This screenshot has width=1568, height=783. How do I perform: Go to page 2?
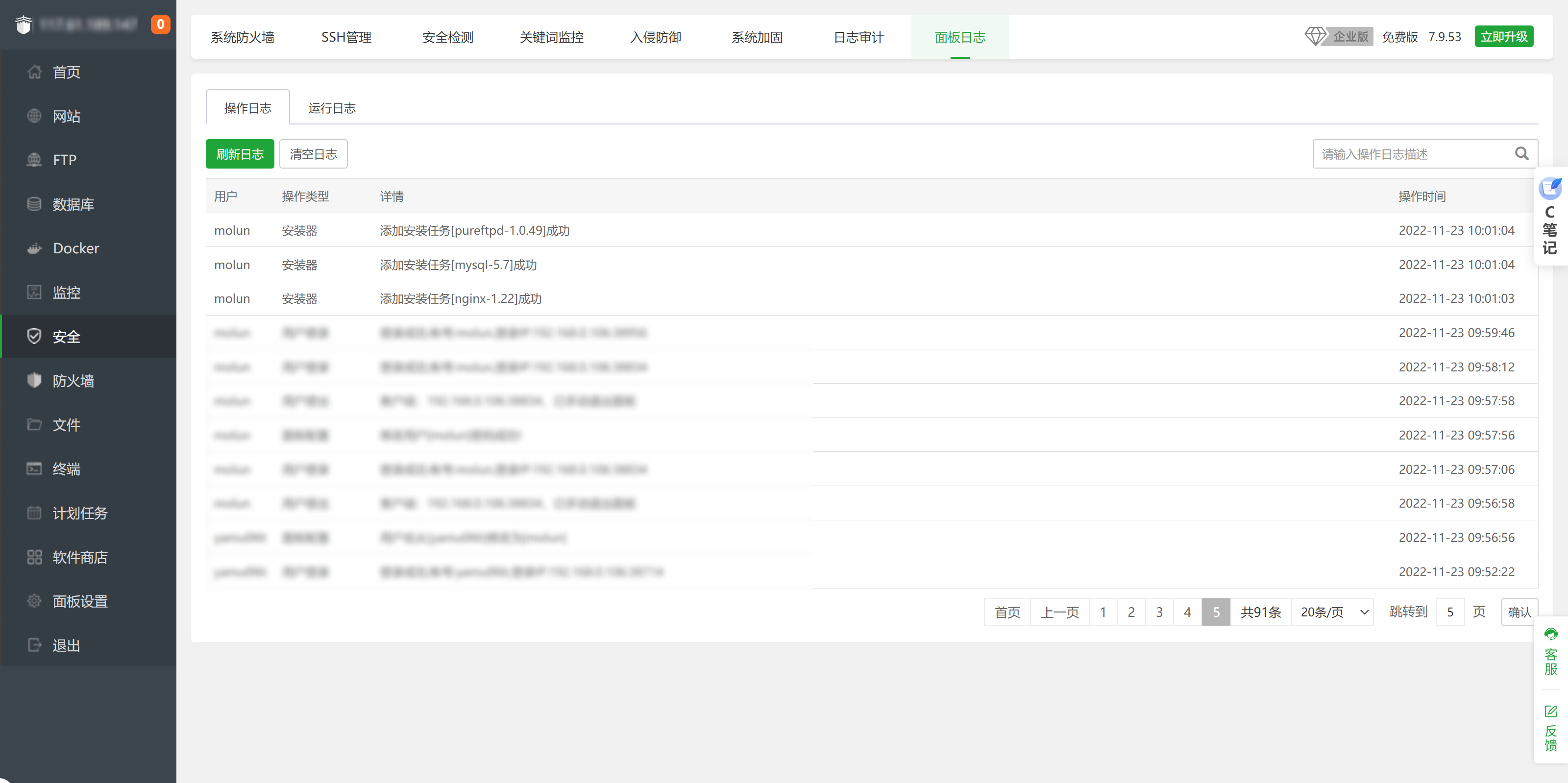tap(1131, 612)
